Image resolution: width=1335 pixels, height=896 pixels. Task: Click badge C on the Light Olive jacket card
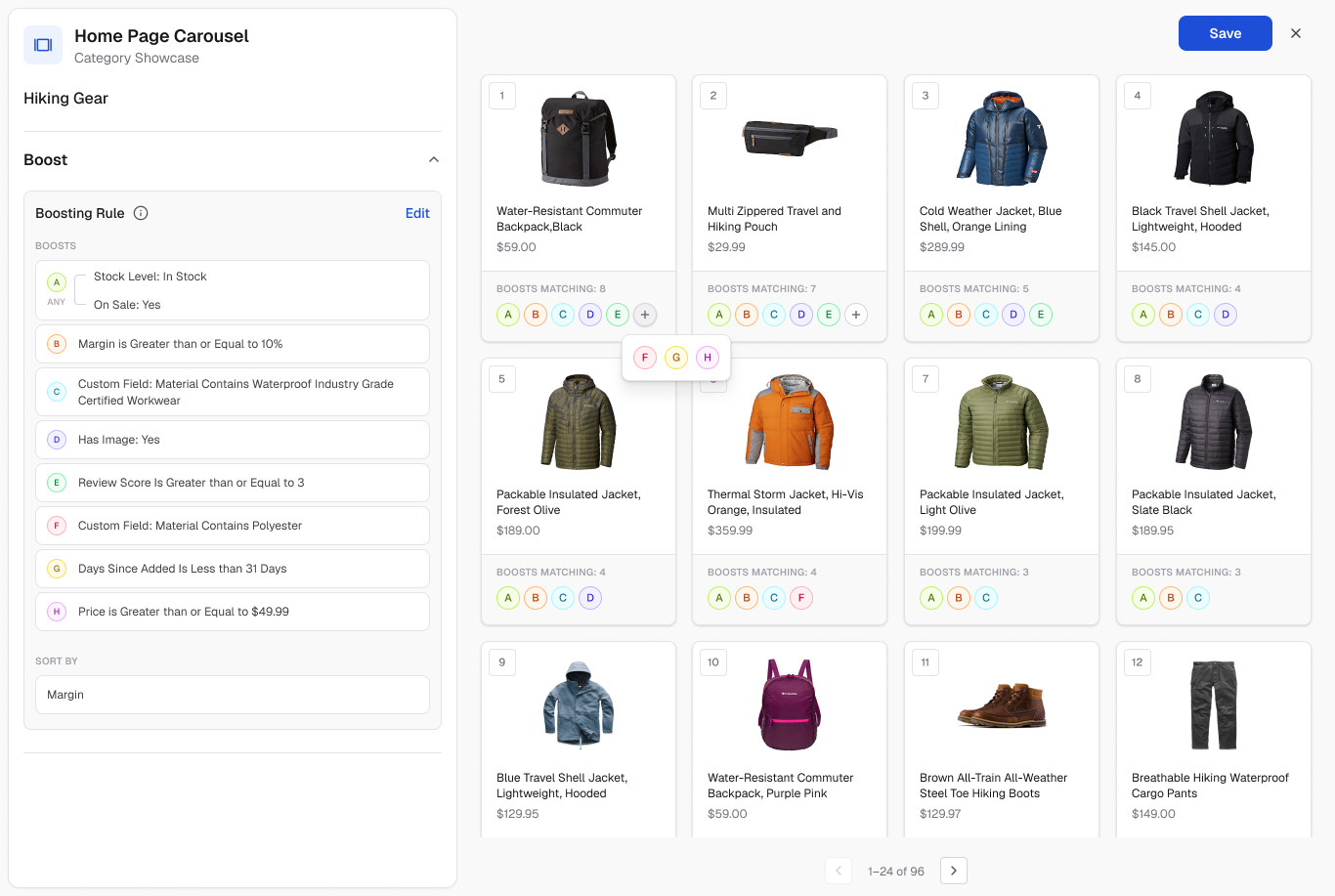coord(986,598)
